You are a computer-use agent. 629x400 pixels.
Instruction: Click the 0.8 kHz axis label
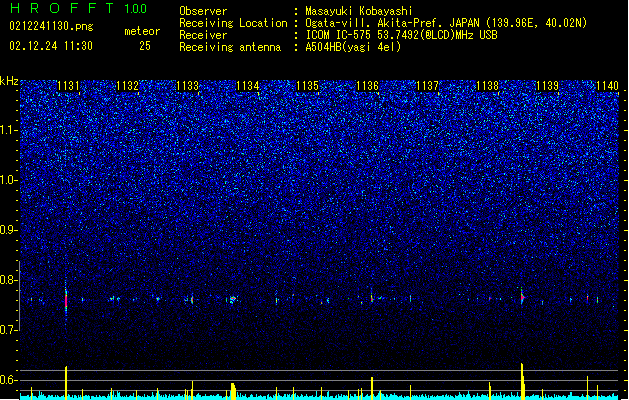point(9,280)
